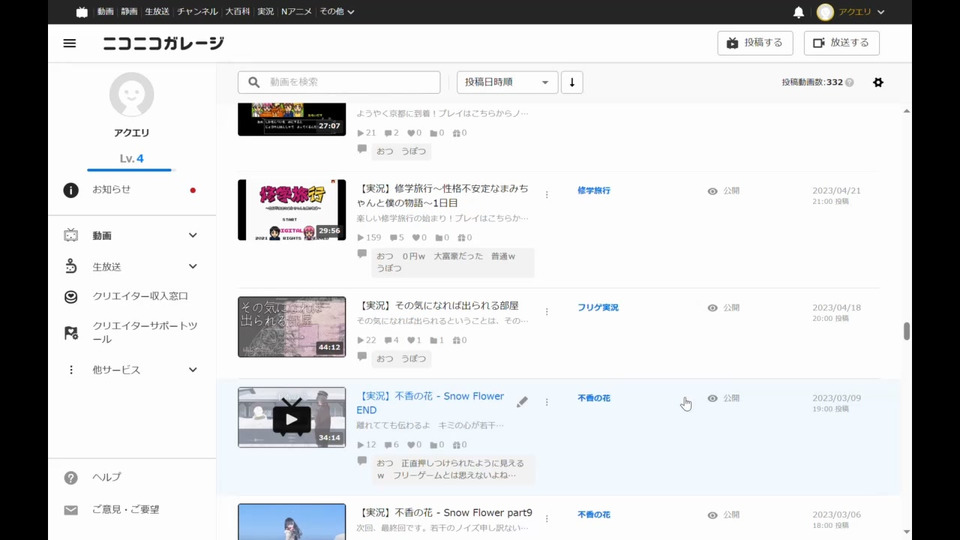Click help icon beside 投稿動画数

(850, 82)
